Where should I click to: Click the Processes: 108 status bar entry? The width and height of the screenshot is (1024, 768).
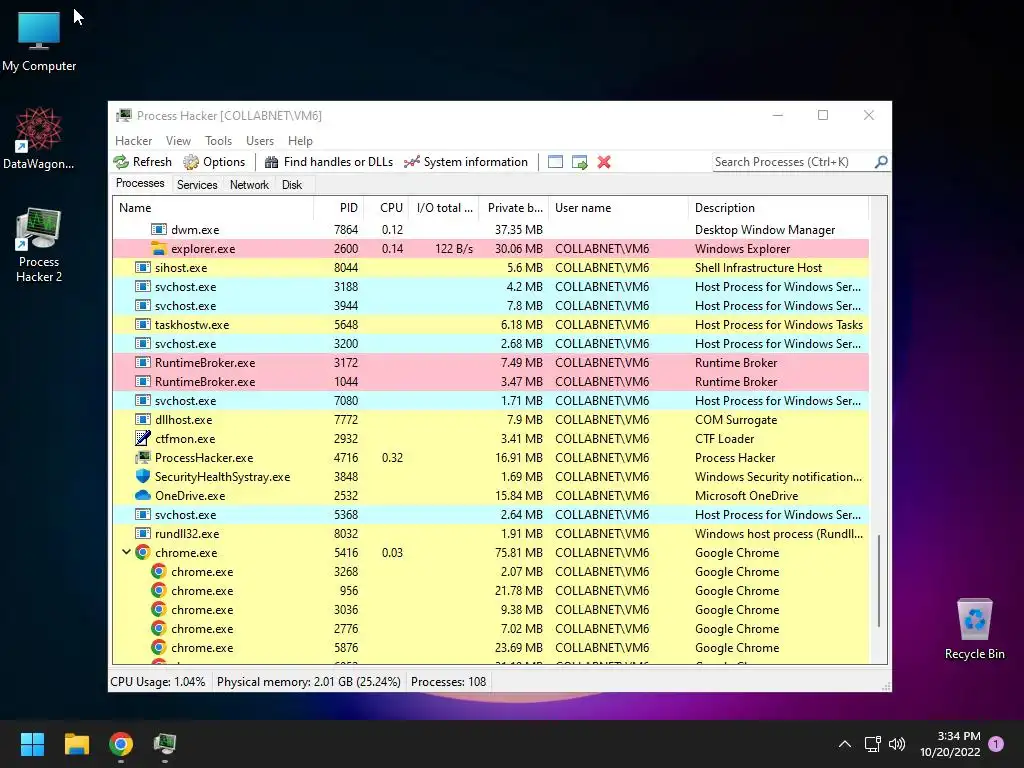(449, 682)
